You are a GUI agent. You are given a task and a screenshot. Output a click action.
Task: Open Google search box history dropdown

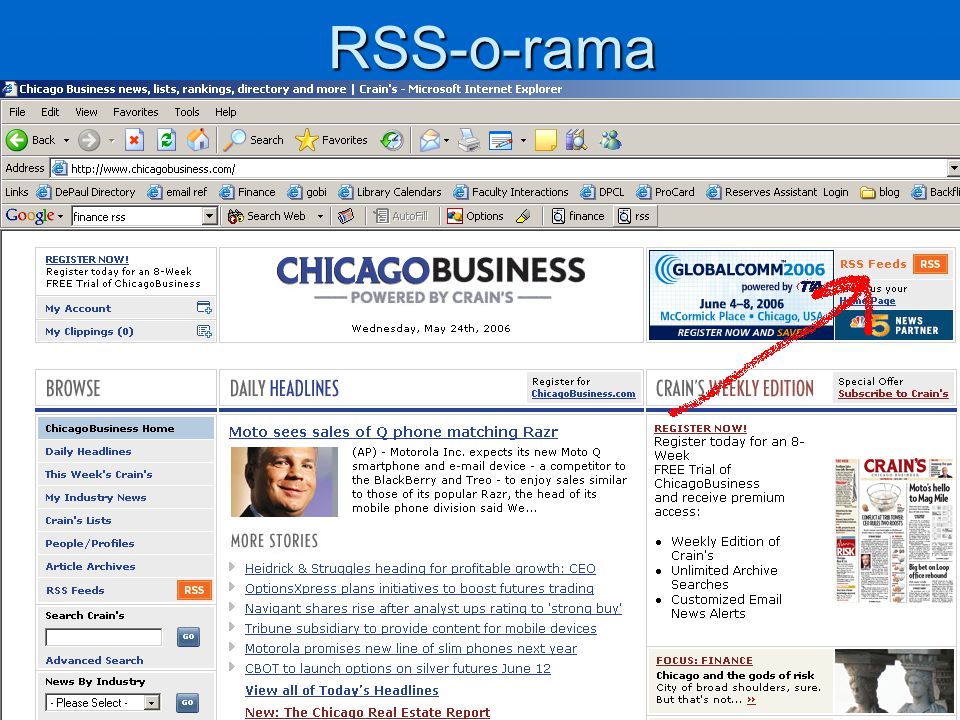[x=210, y=216]
